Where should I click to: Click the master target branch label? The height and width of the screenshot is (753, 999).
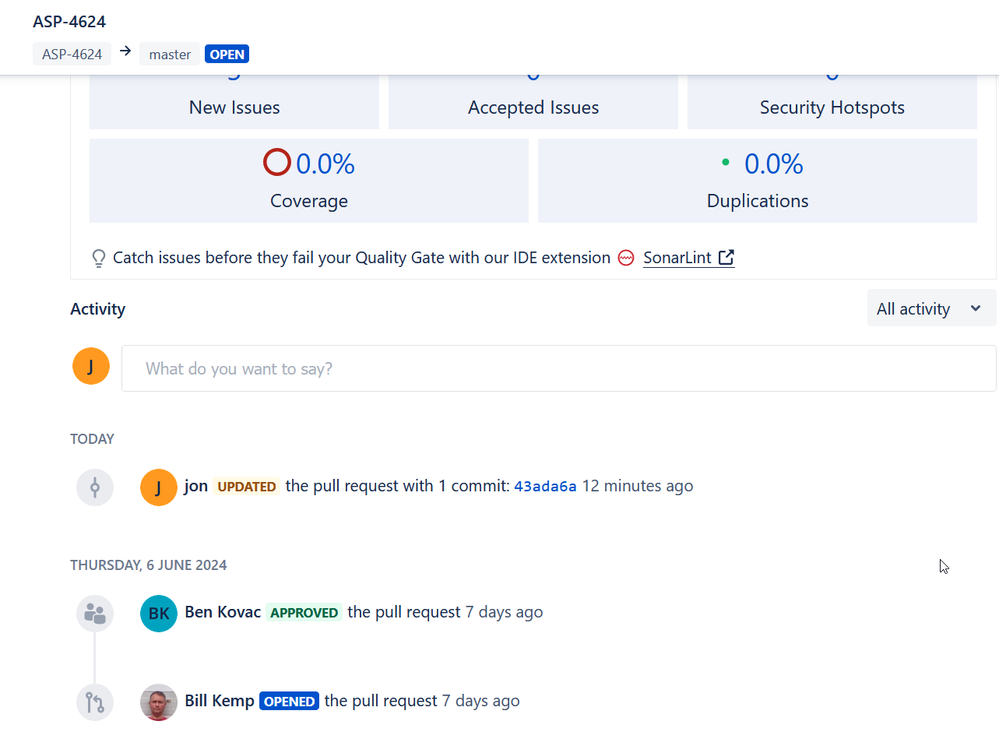point(168,54)
